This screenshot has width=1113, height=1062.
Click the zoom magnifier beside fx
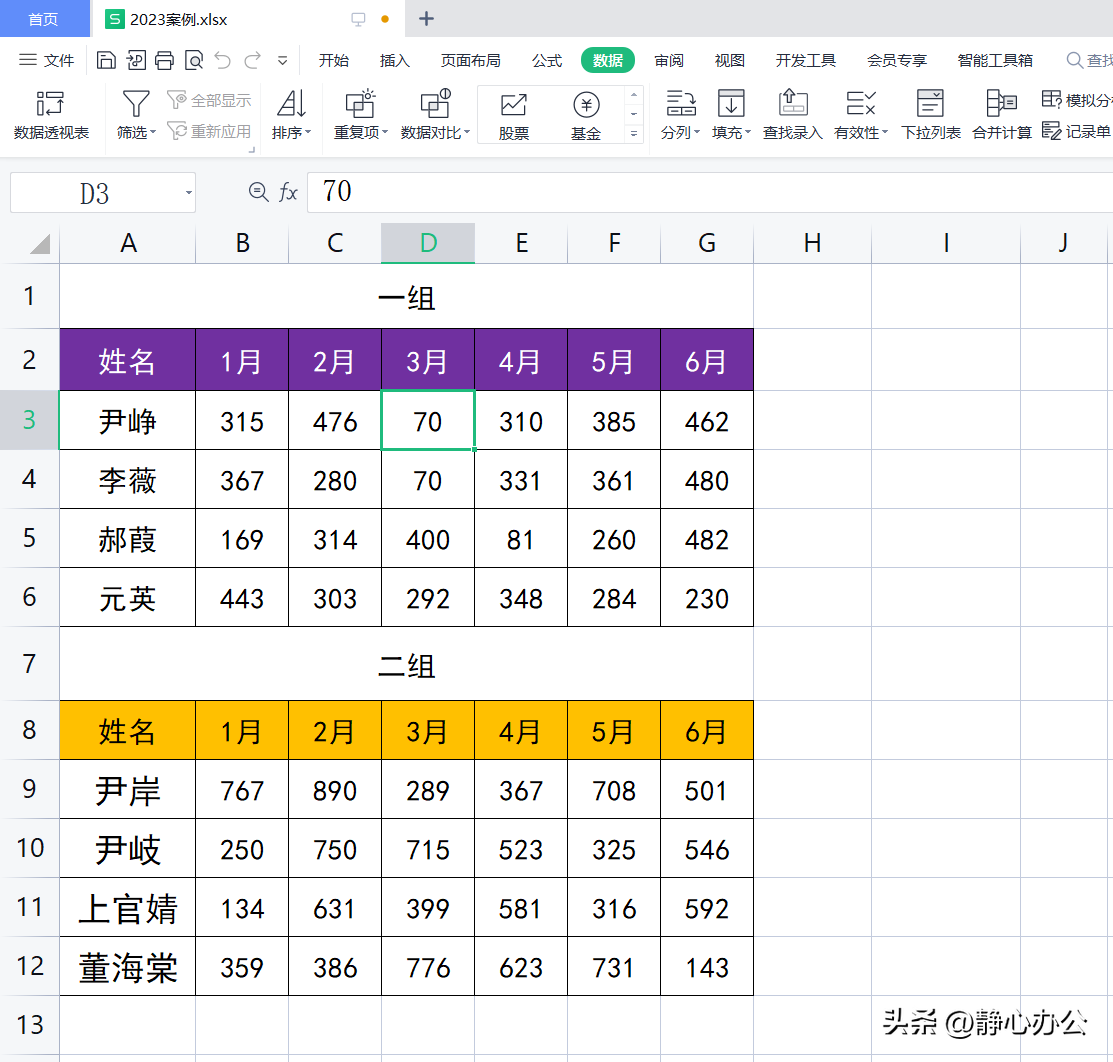click(x=258, y=192)
